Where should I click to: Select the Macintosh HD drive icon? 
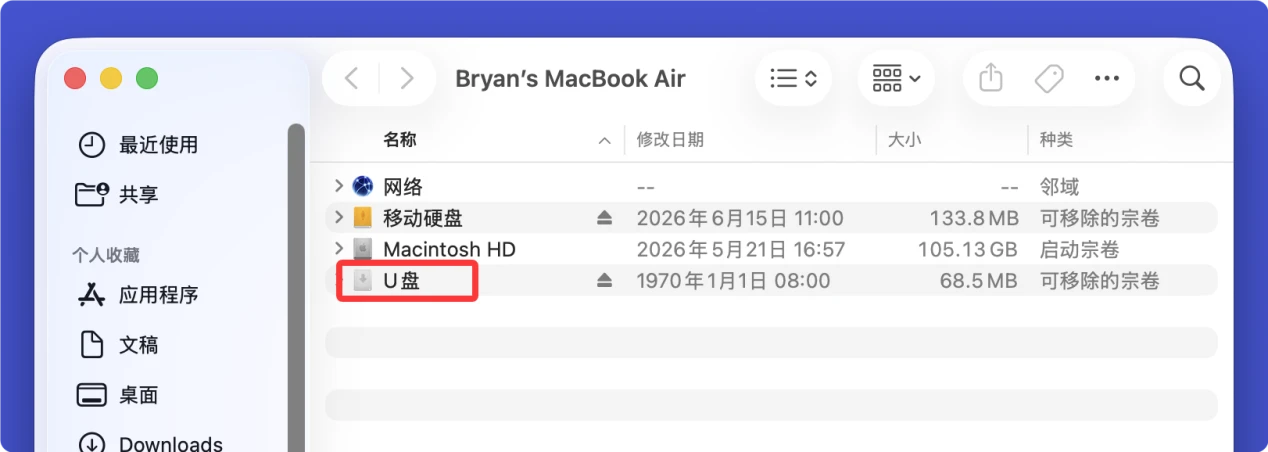click(x=362, y=248)
